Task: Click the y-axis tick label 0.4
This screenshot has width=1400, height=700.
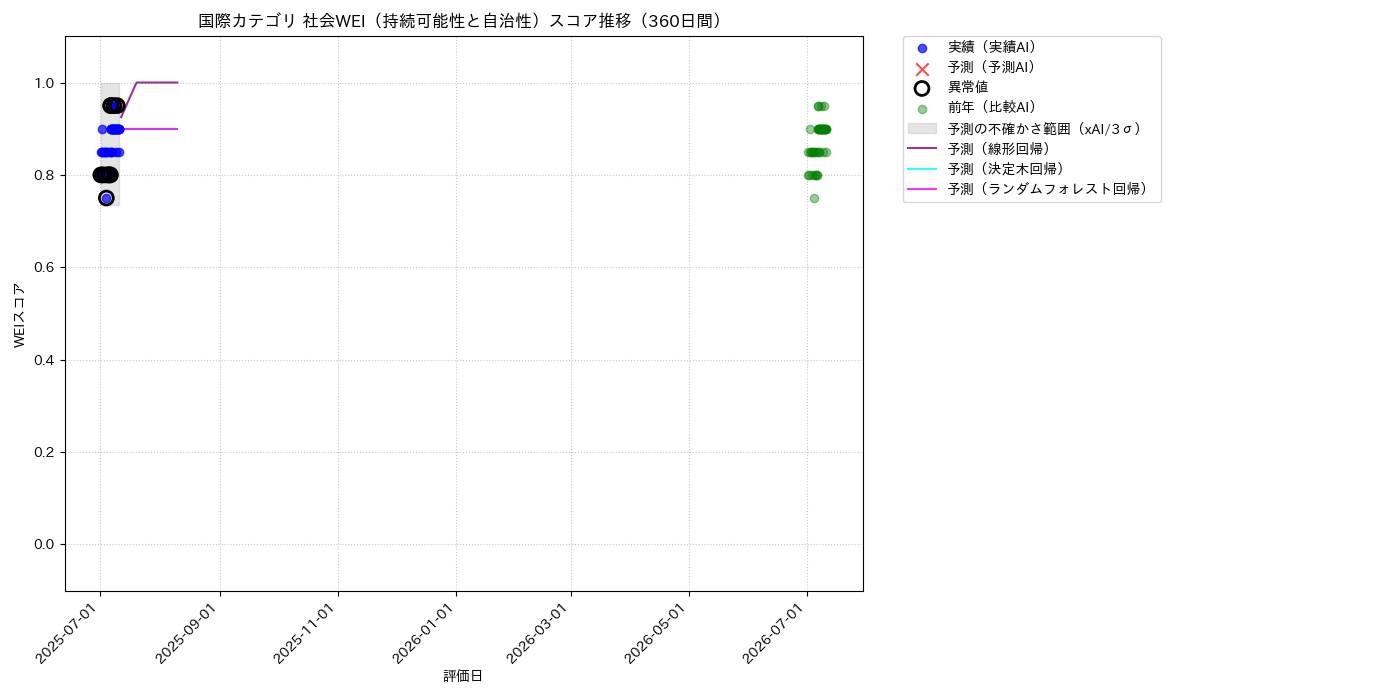Action: click(46, 360)
